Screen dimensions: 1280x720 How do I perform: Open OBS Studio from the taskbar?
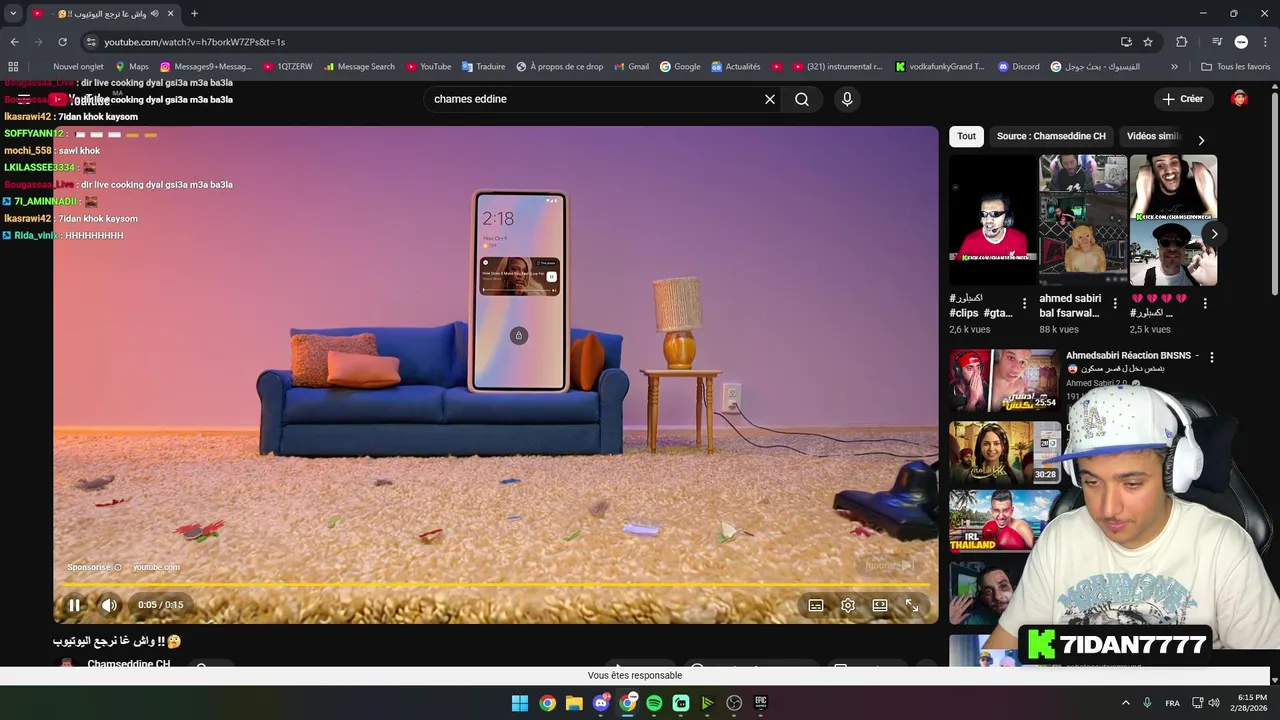[x=734, y=703]
